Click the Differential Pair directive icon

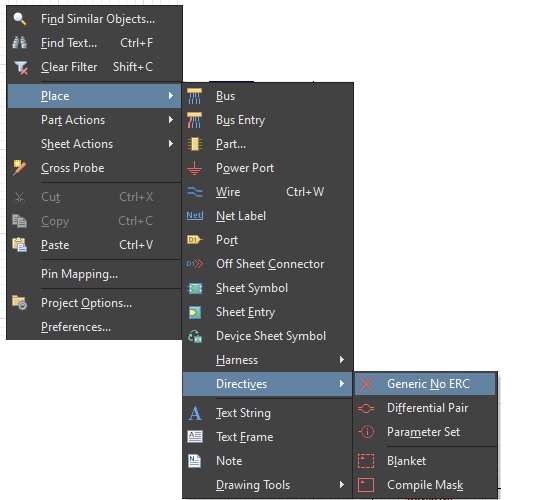tap(366, 408)
